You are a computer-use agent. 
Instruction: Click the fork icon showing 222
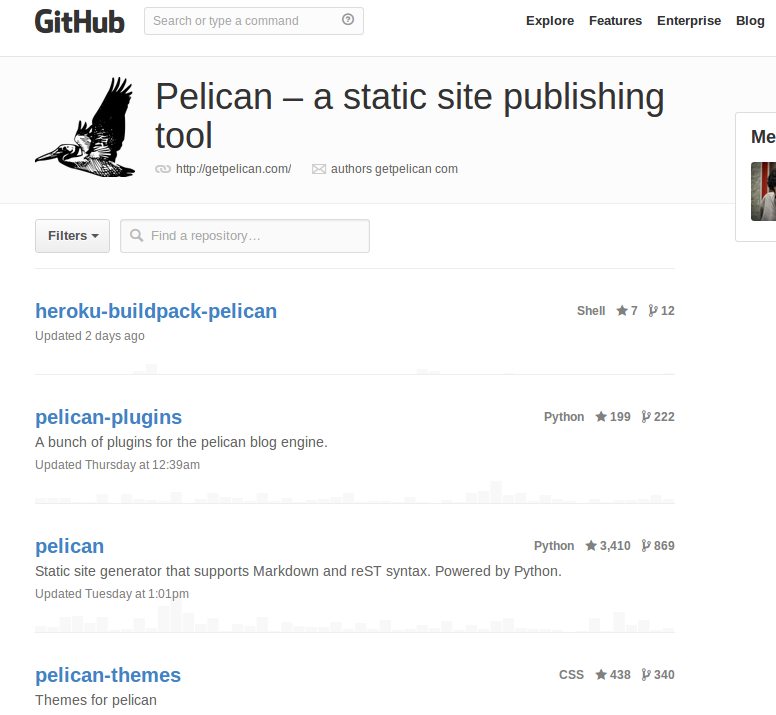[x=646, y=417]
